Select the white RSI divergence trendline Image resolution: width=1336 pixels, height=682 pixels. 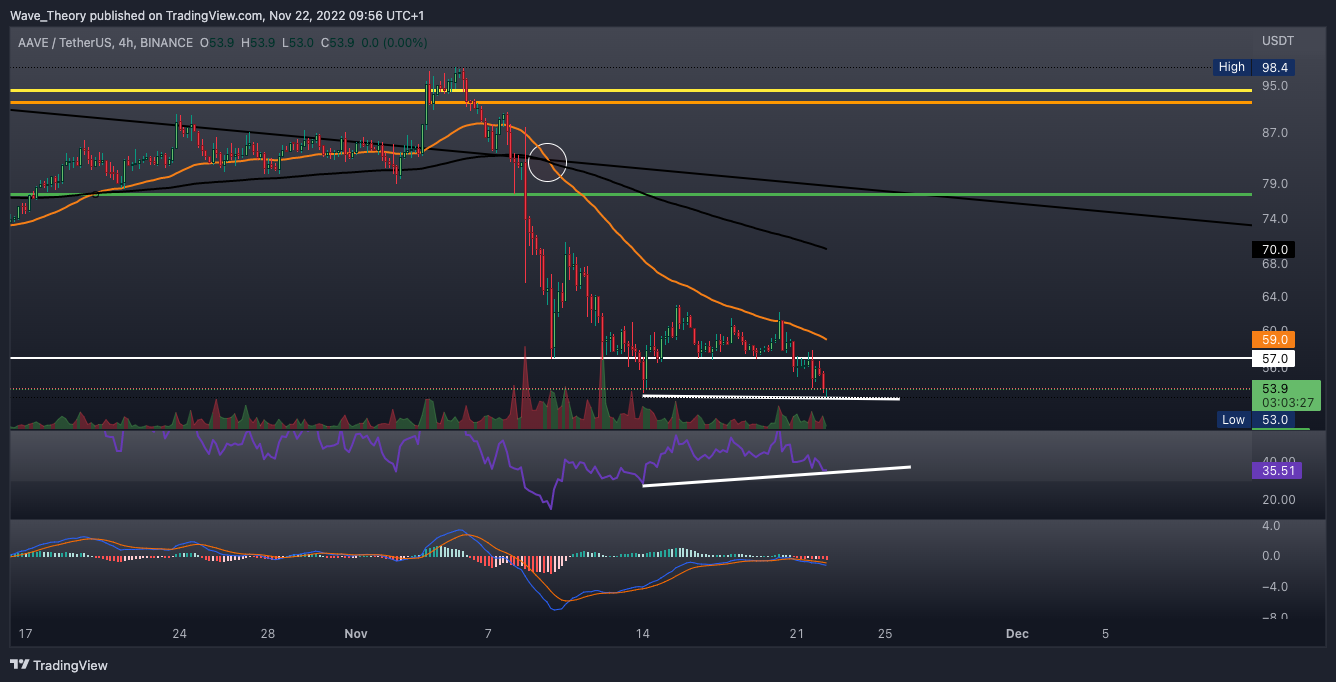pyautogui.click(x=776, y=476)
